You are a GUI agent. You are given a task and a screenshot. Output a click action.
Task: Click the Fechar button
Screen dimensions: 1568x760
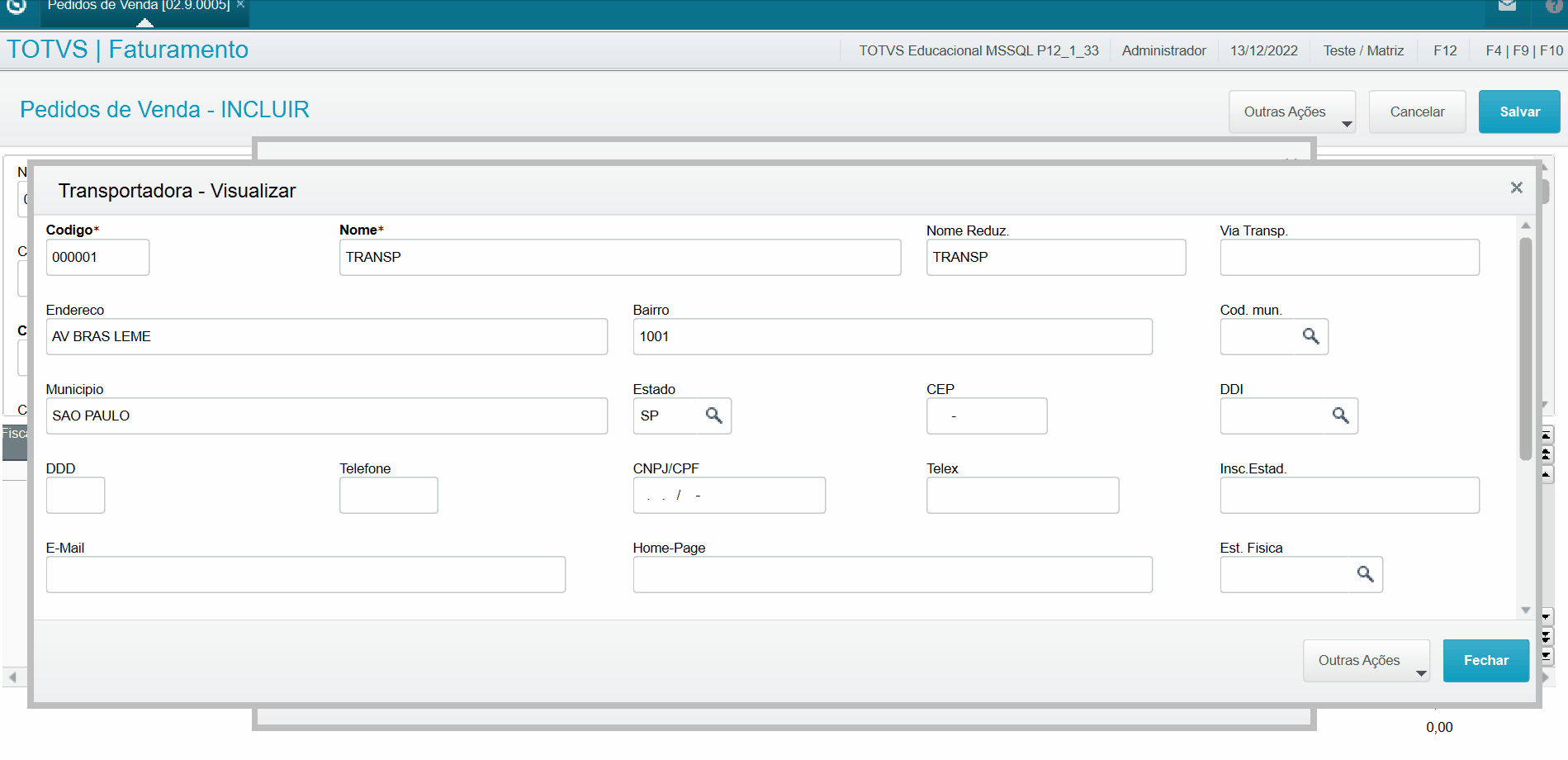(1486, 661)
